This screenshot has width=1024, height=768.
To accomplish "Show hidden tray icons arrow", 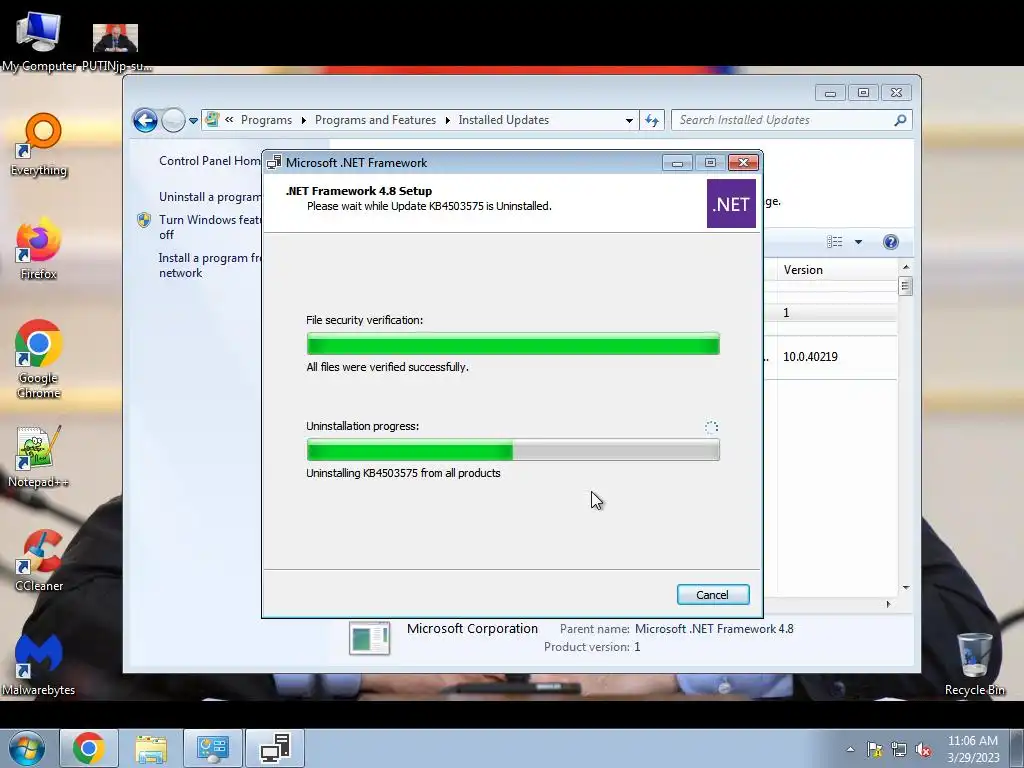I will click(850, 749).
